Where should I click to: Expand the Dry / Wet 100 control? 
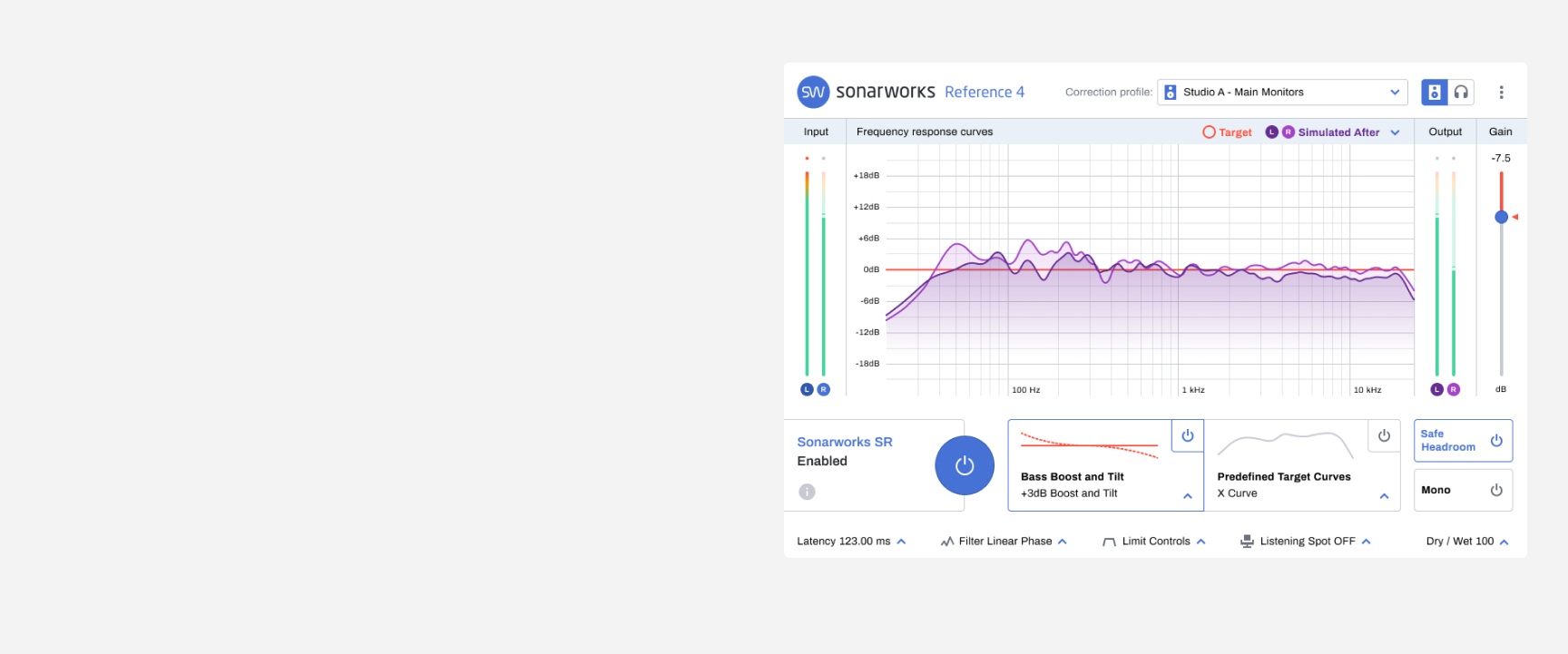point(1504,542)
